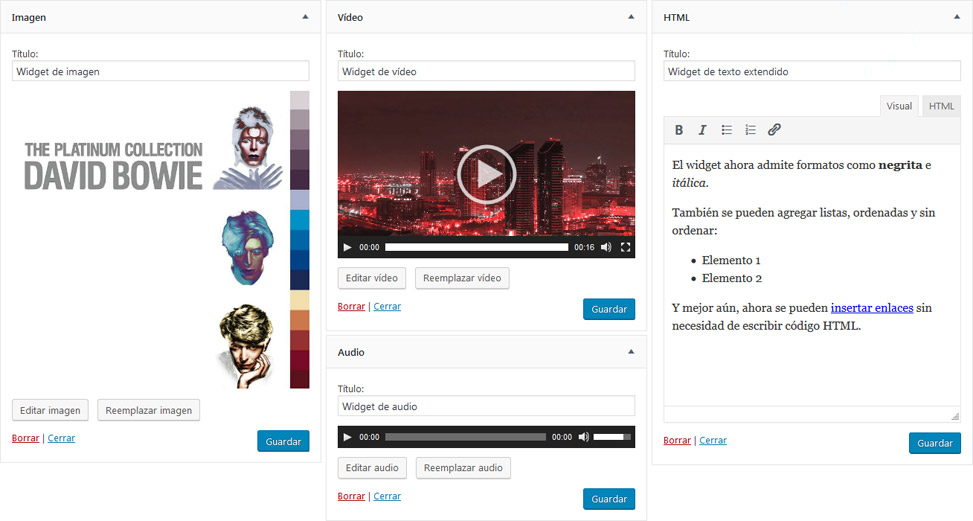This screenshot has width=973, height=521.
Task: Click Borrar link in HTML widget
Action: [x=677, y=440]
